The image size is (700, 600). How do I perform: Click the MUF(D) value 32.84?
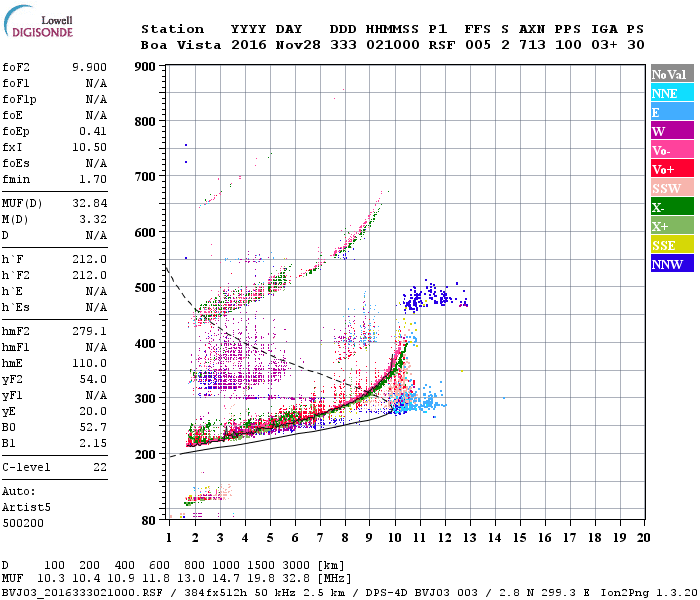pos(89,204)
